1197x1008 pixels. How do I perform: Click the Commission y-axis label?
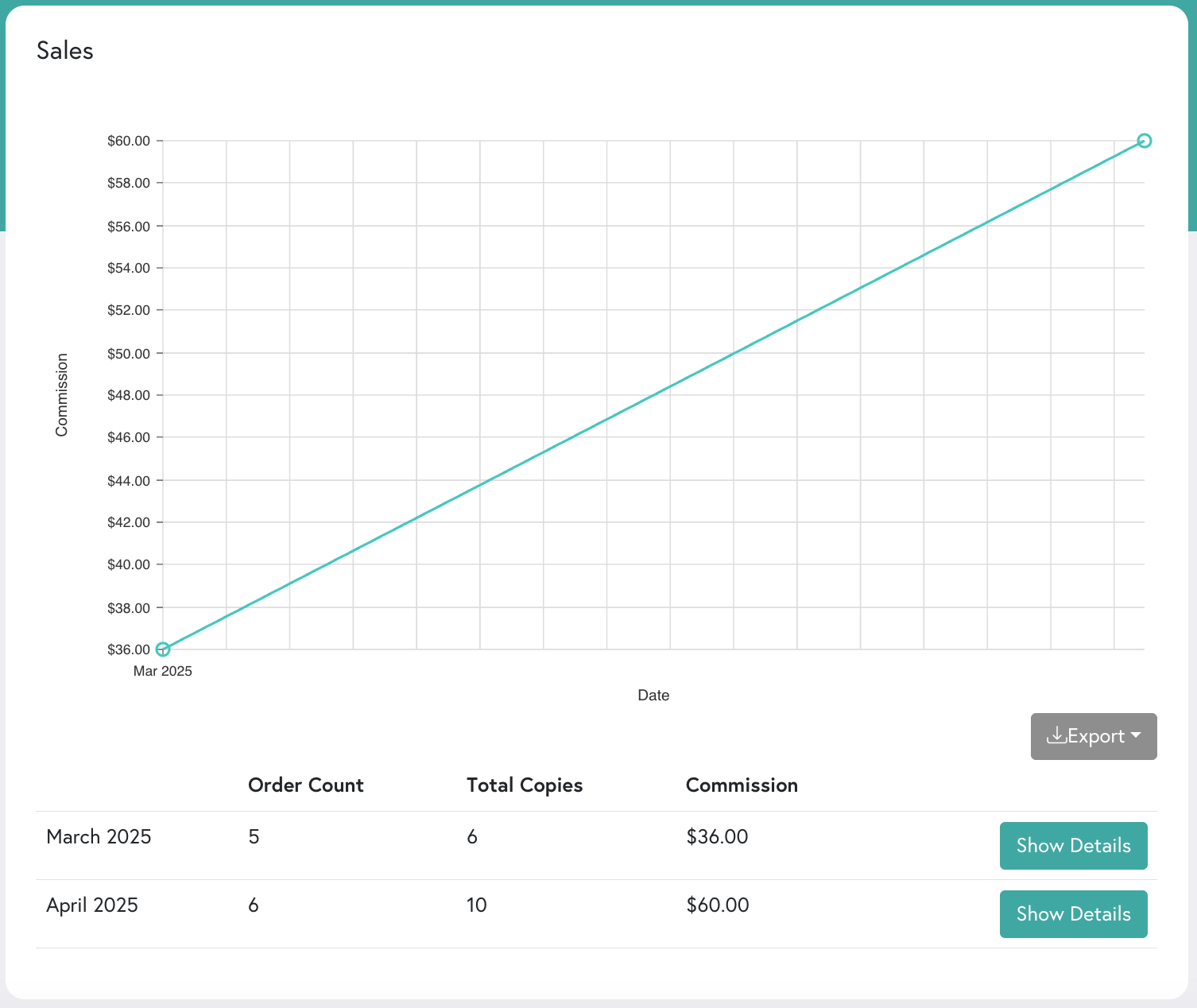pyautogui.click(x=61, y=395)
